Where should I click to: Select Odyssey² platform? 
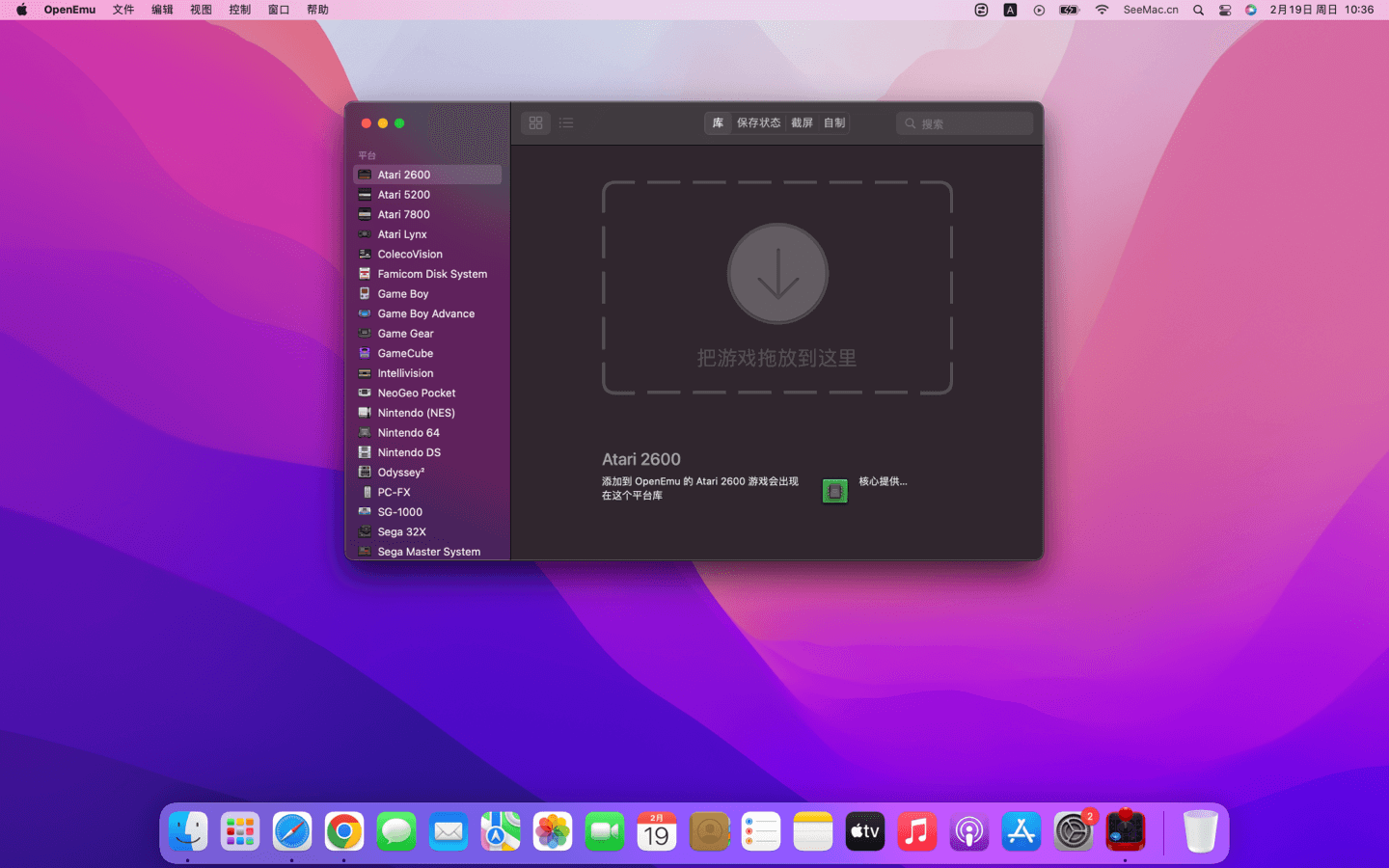click(427, 473)
